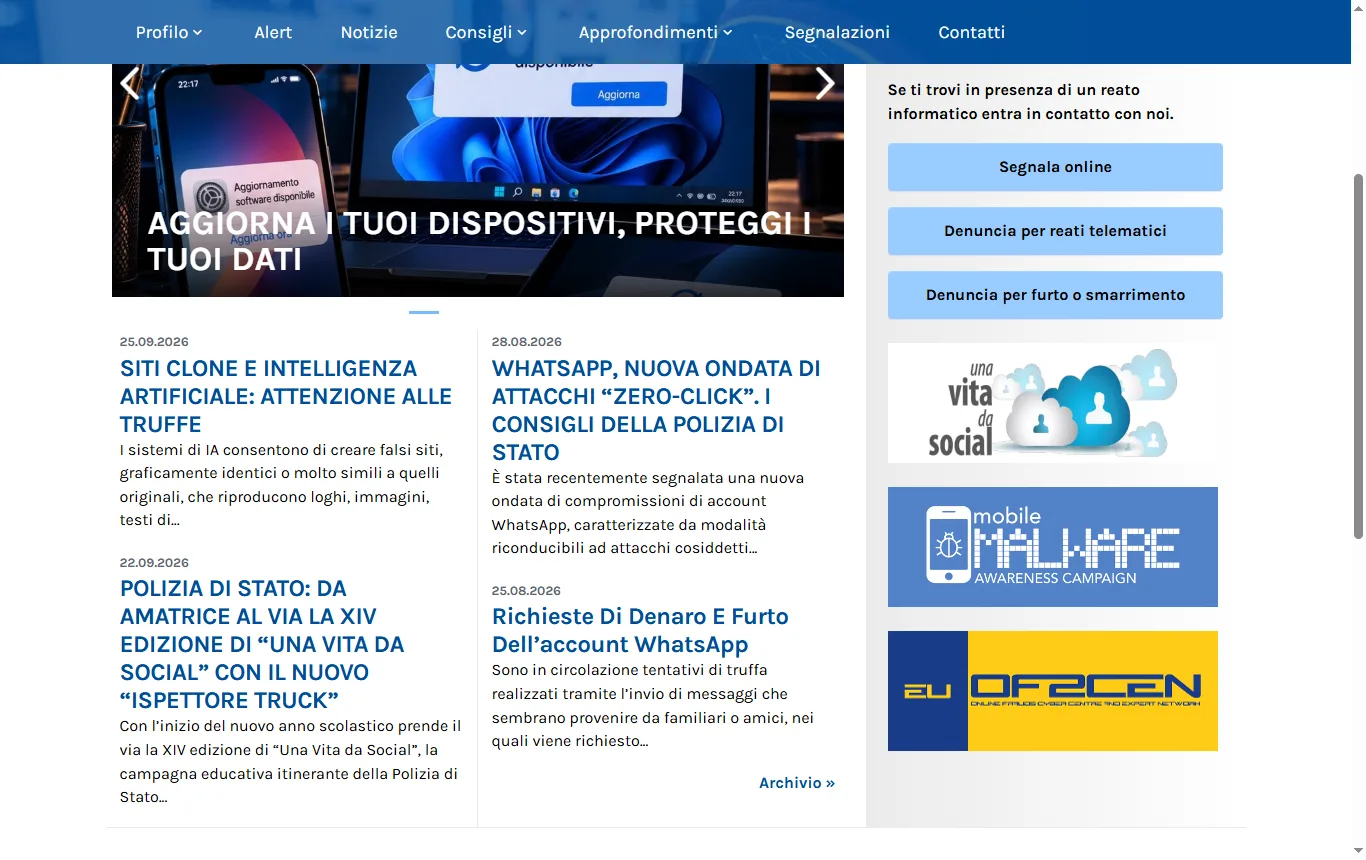This screenshot has width=1366, height=860.
Task: Open article Siti clone e intelligenza artificiale
Action: (x=286, y=396)
